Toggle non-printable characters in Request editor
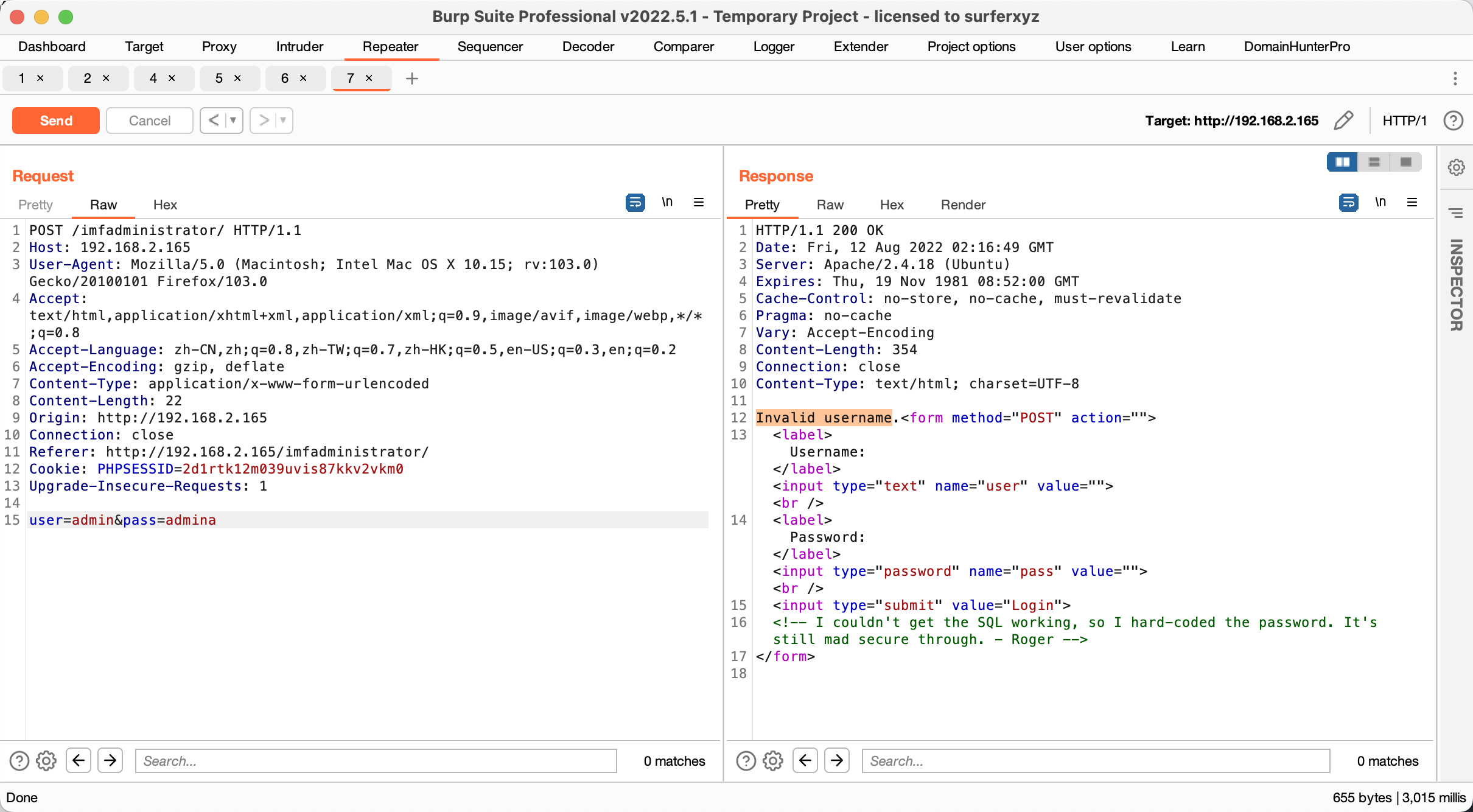The image size is (1473, 812). click(667, 202)
